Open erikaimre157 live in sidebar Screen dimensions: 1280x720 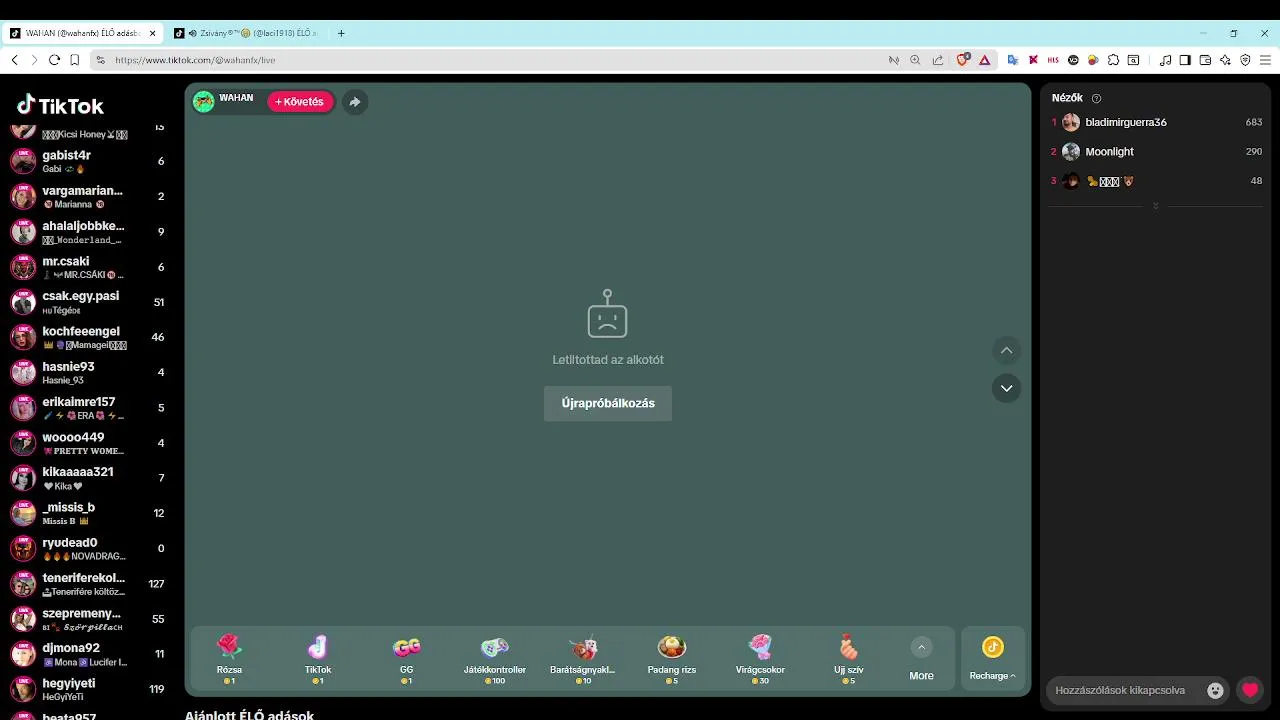(88, 408)
